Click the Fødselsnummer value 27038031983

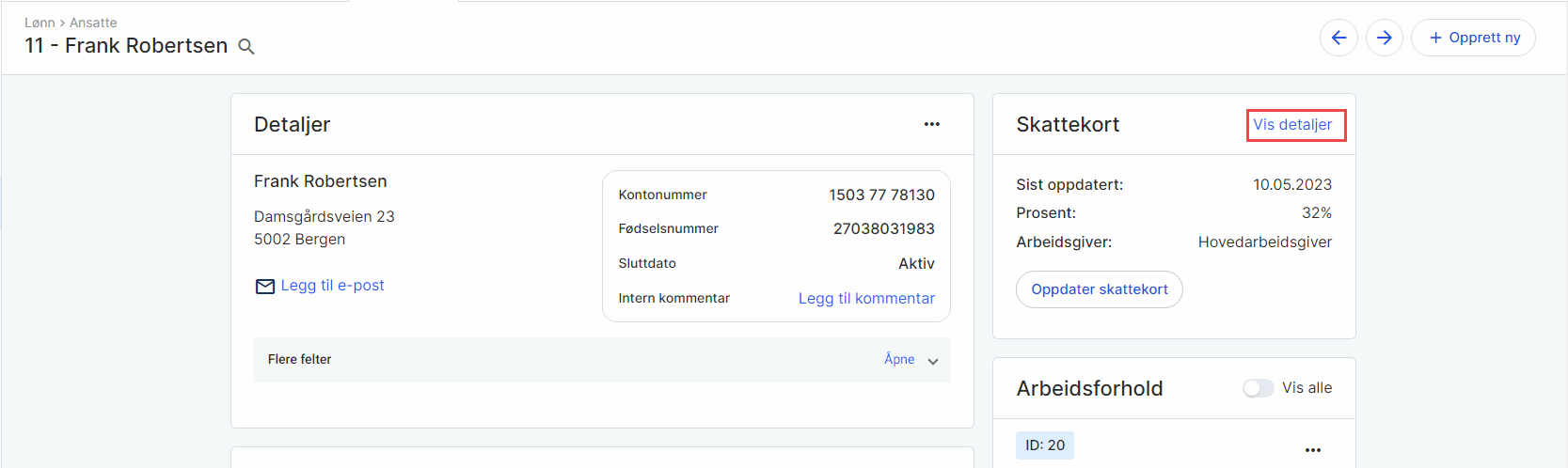(883, 228)
